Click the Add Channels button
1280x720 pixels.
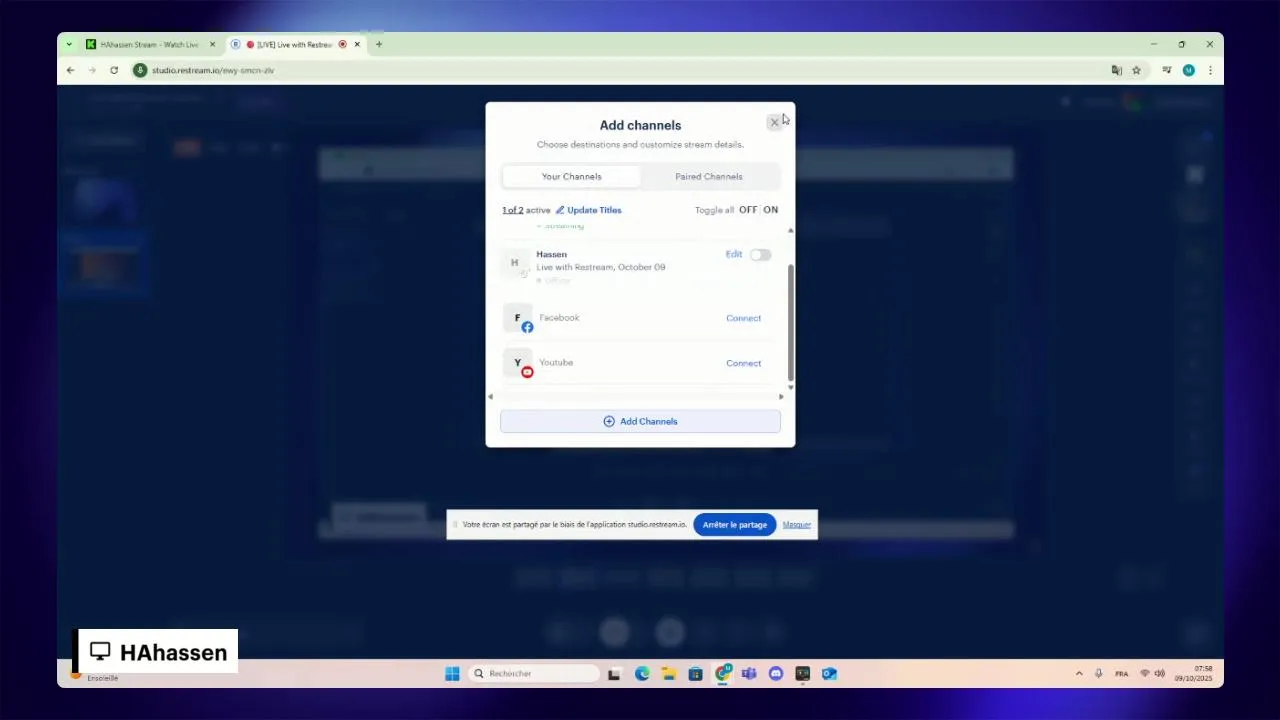[x=640, y=421]
